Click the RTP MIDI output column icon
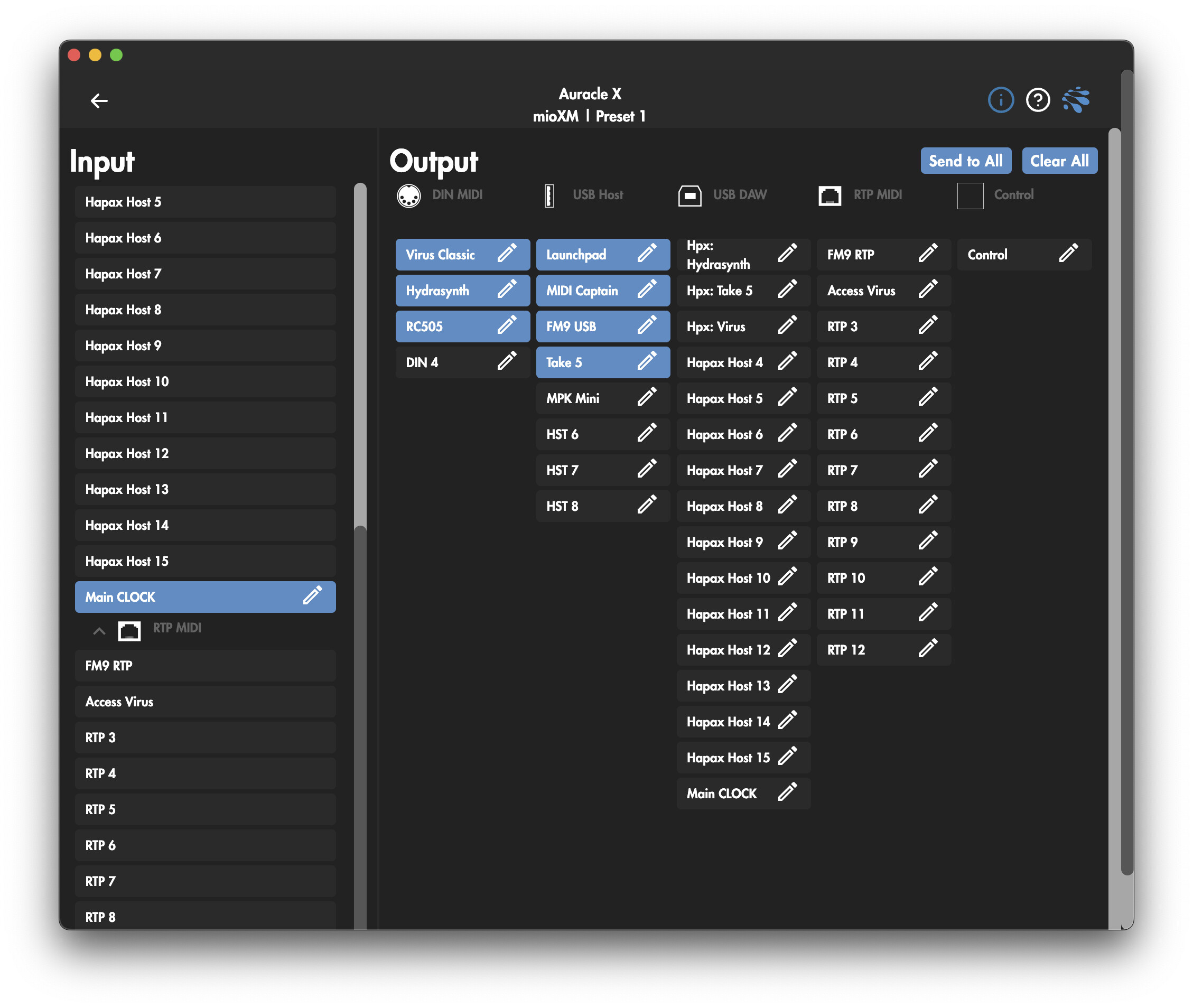Image resolution: width=1193 pixels, height=1008 pixels. pos(829,195)
